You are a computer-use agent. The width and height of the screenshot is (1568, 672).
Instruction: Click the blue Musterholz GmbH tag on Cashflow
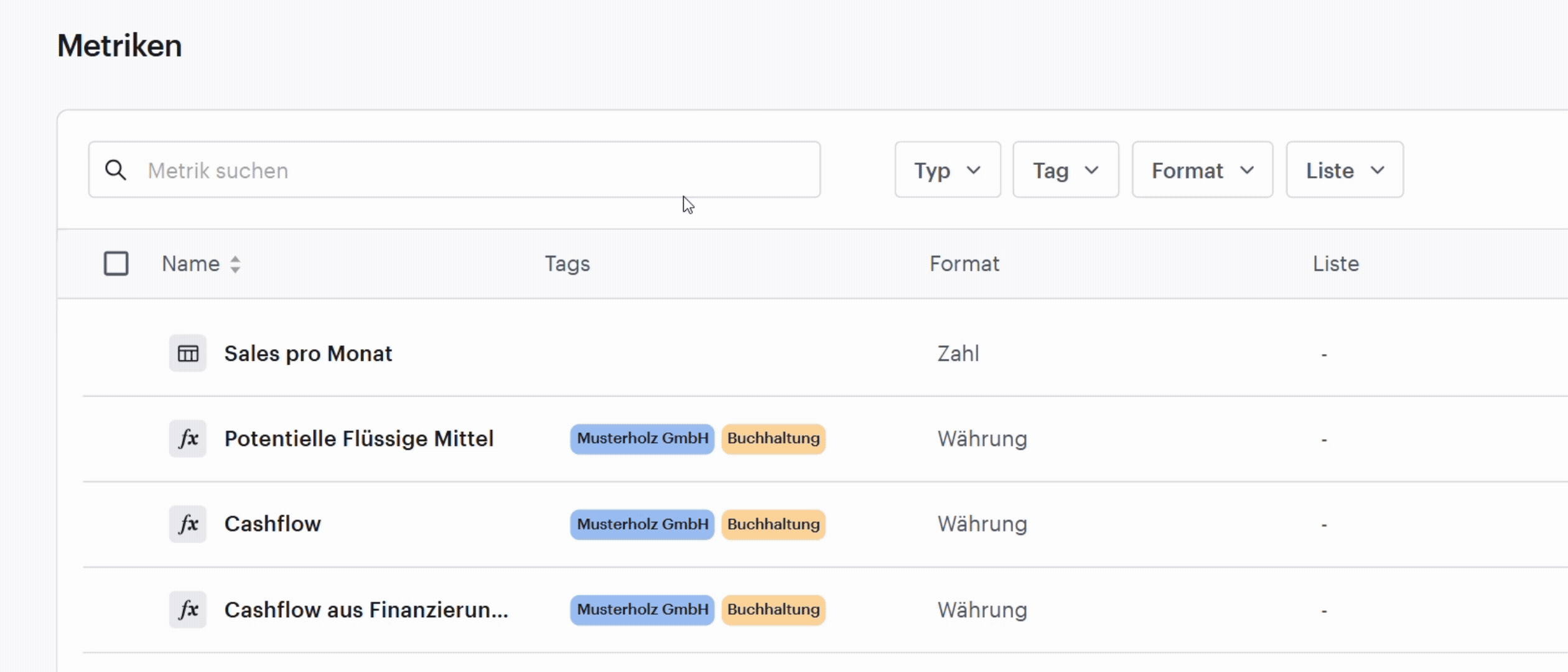(642, 525)
